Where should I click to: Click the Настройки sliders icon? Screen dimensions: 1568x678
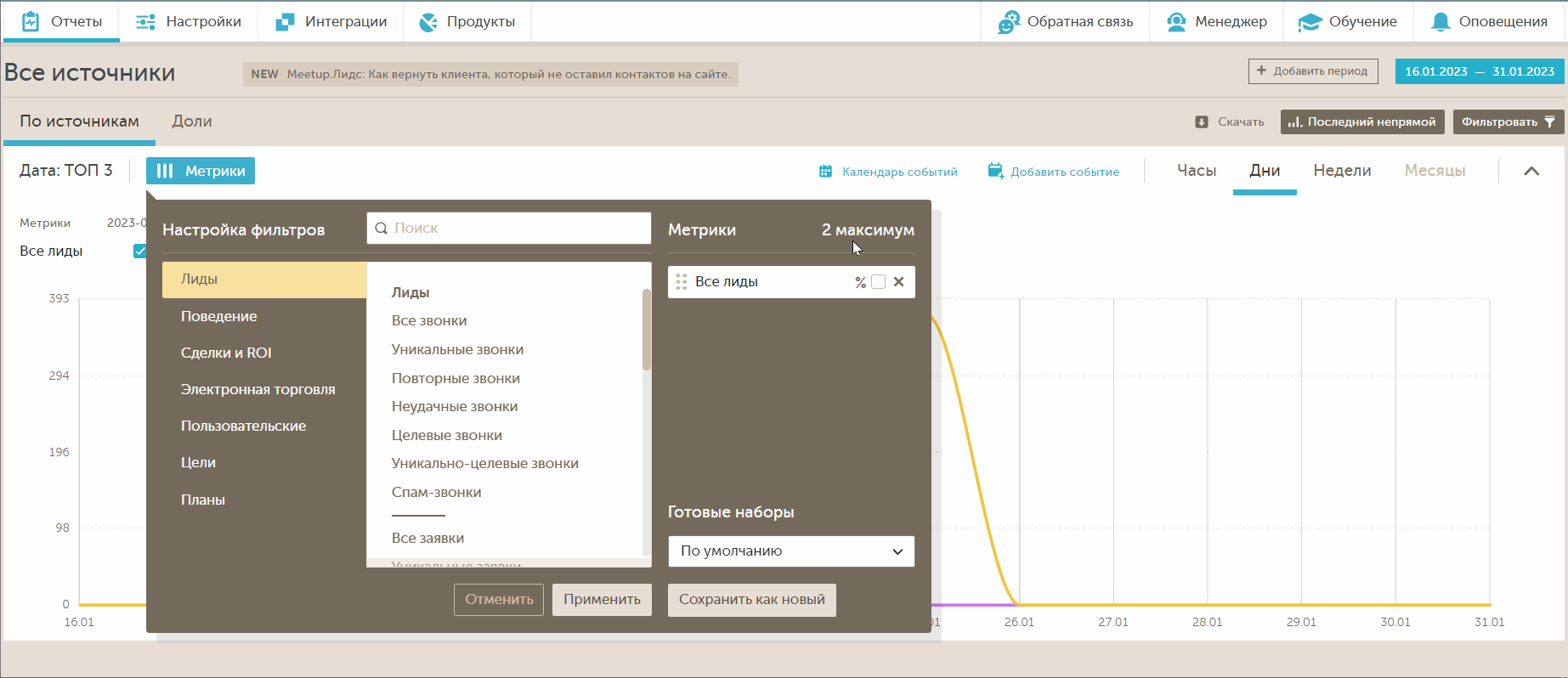point(145,22)
